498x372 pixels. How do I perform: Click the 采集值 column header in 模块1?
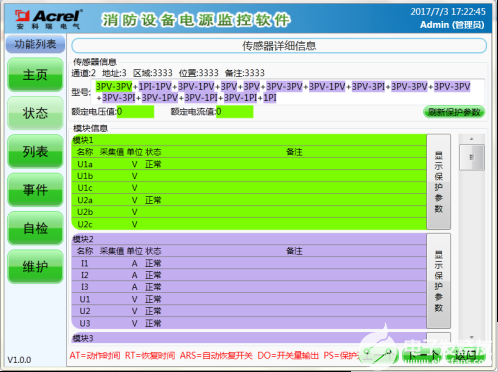coord(112,152)
